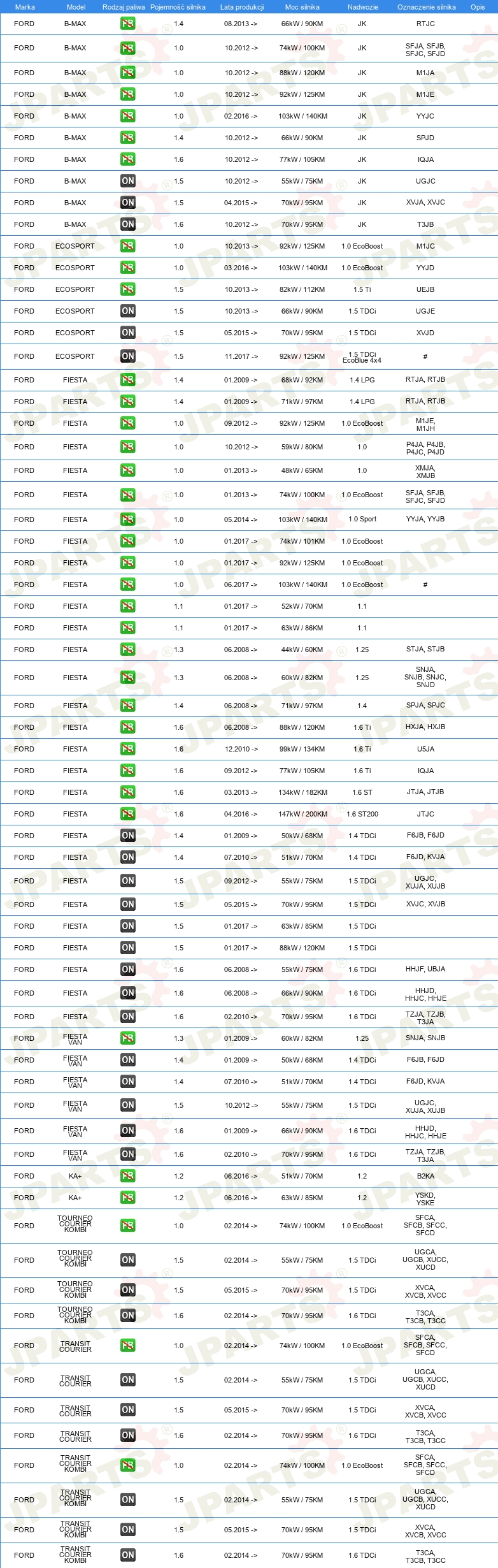Click the PB icon in the ECOSPORT UEJB row
The width and height of the screenshot is (498, 1568).
click(x=127, y=289)
